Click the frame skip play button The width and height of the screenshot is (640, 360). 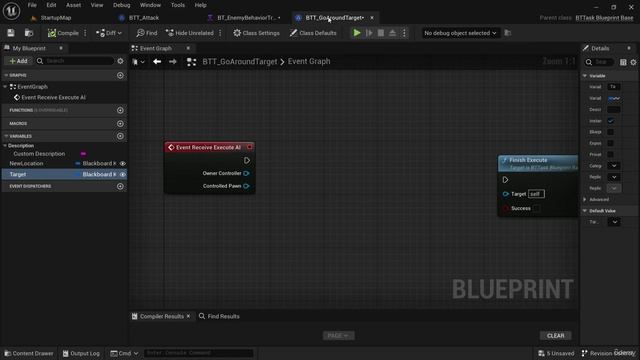(x=369, y=33)
